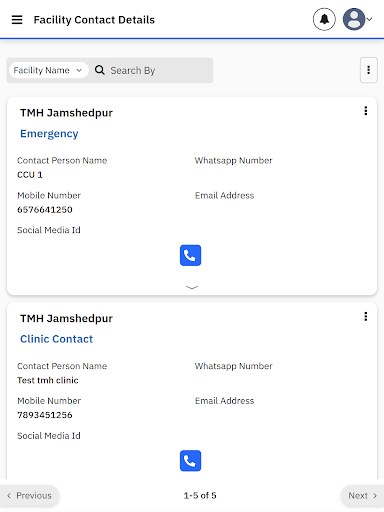Click the search magnifier icon
384x512 pixels.
[x=100, y=70]
